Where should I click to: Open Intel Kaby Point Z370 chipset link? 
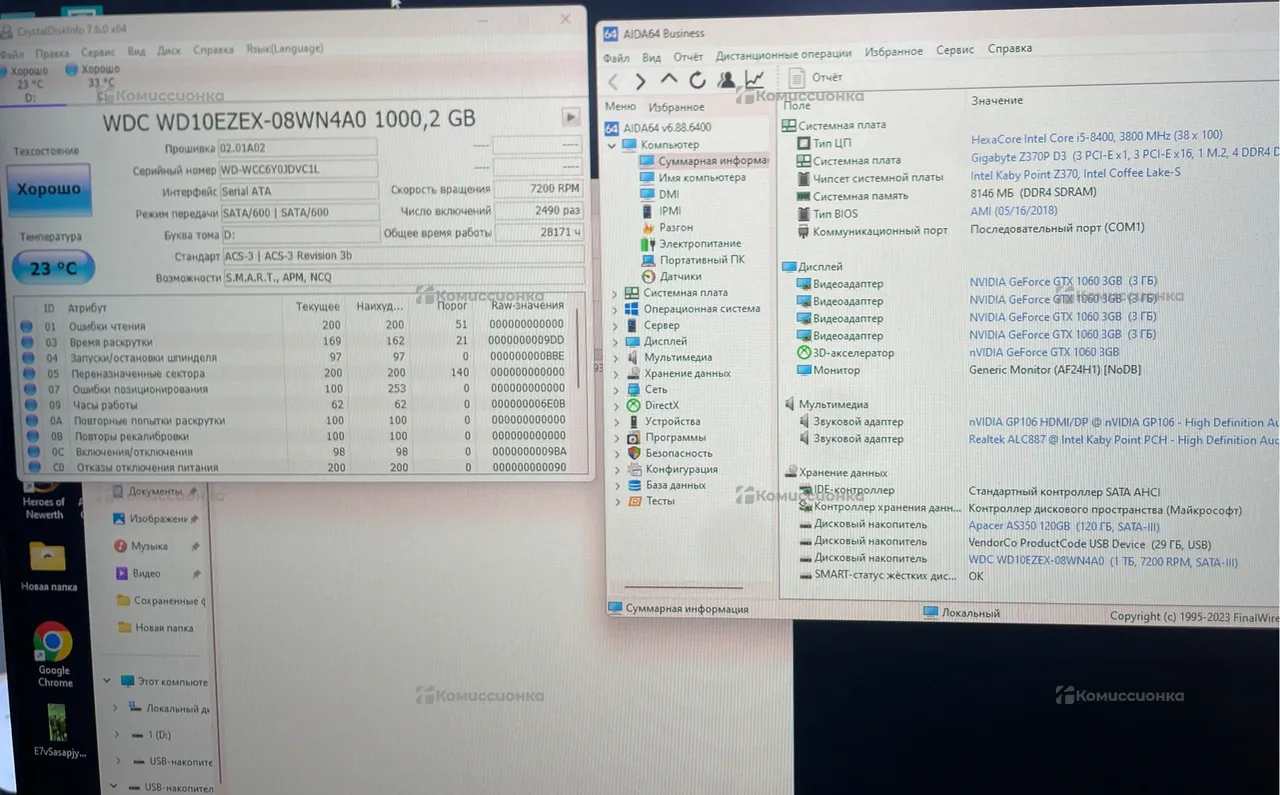1075,174
